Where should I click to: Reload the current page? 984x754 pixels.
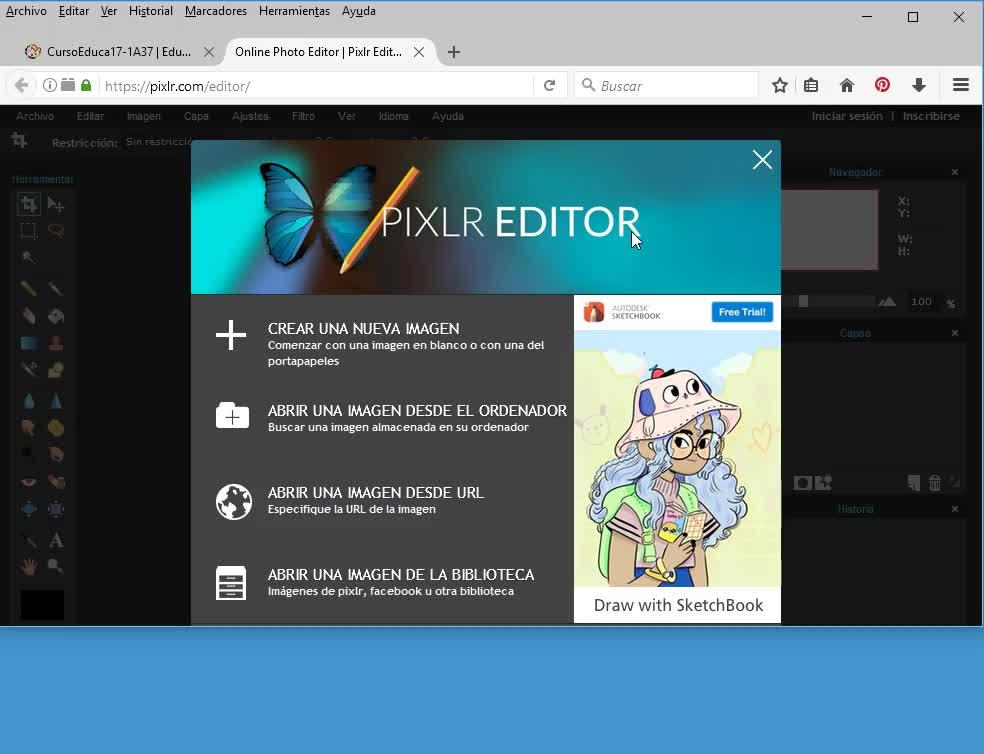549,86
